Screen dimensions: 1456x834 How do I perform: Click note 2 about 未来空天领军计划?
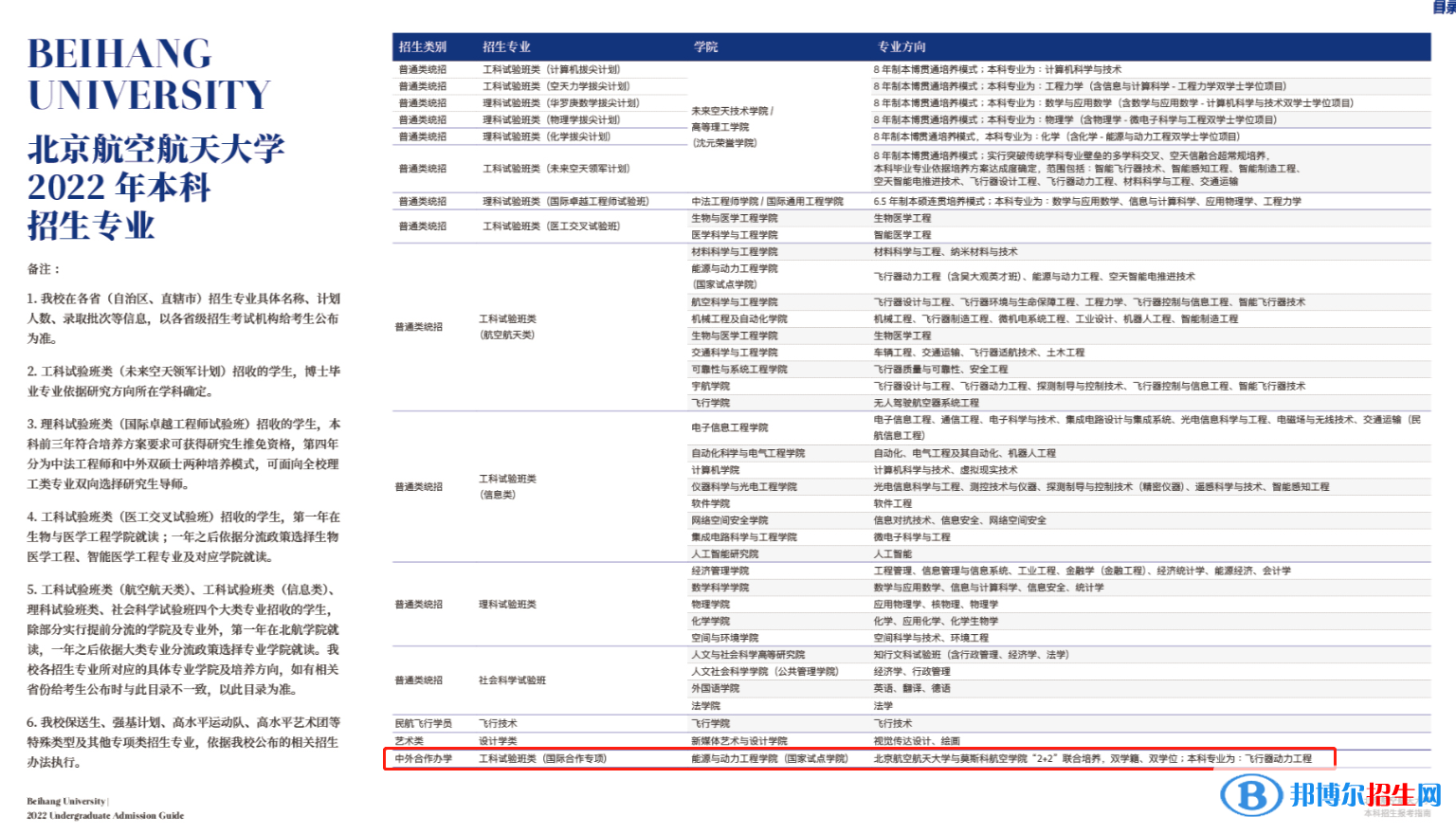(183, 381)
